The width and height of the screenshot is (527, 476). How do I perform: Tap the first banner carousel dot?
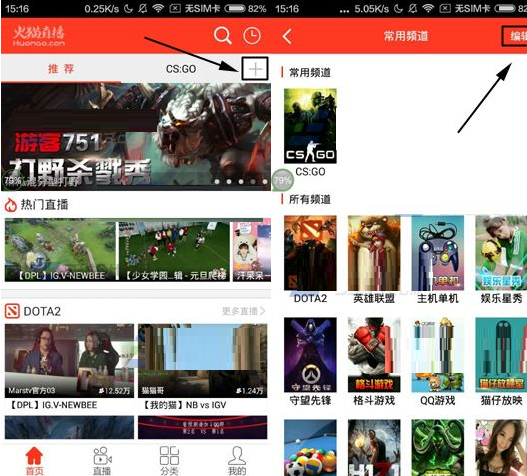pyautogui.click(x=217, y=182)
